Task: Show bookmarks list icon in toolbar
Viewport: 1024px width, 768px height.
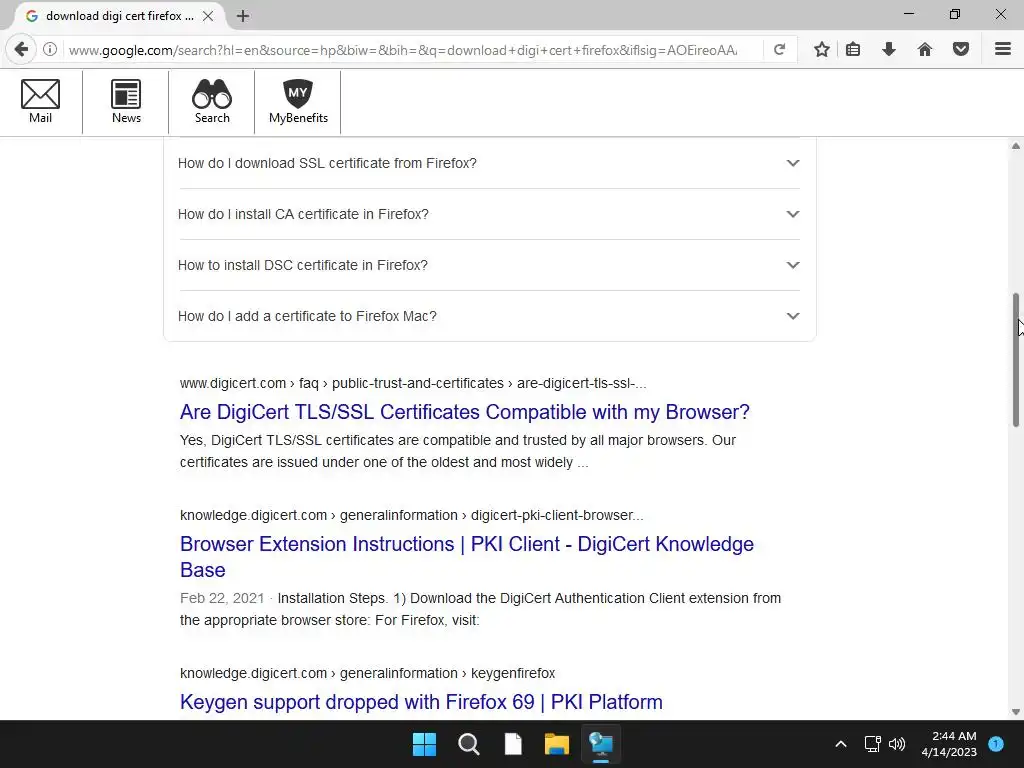Action: [853, 50]
